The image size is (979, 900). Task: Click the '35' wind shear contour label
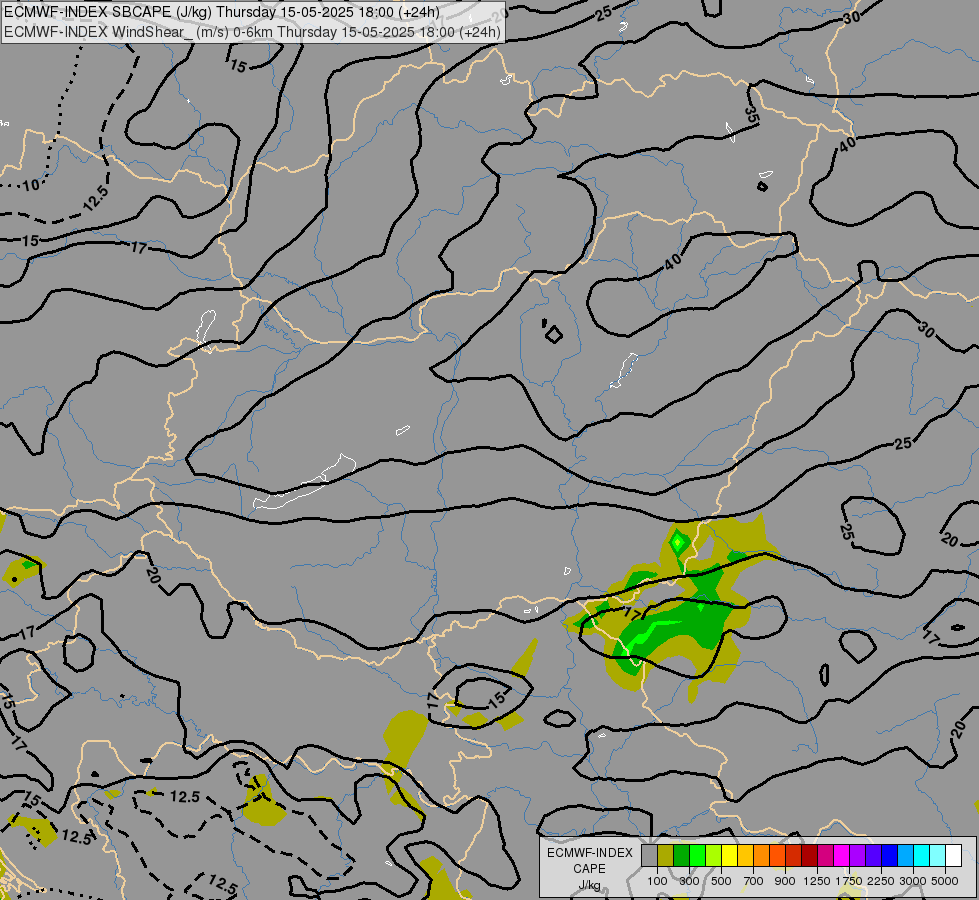coord(752,114)
